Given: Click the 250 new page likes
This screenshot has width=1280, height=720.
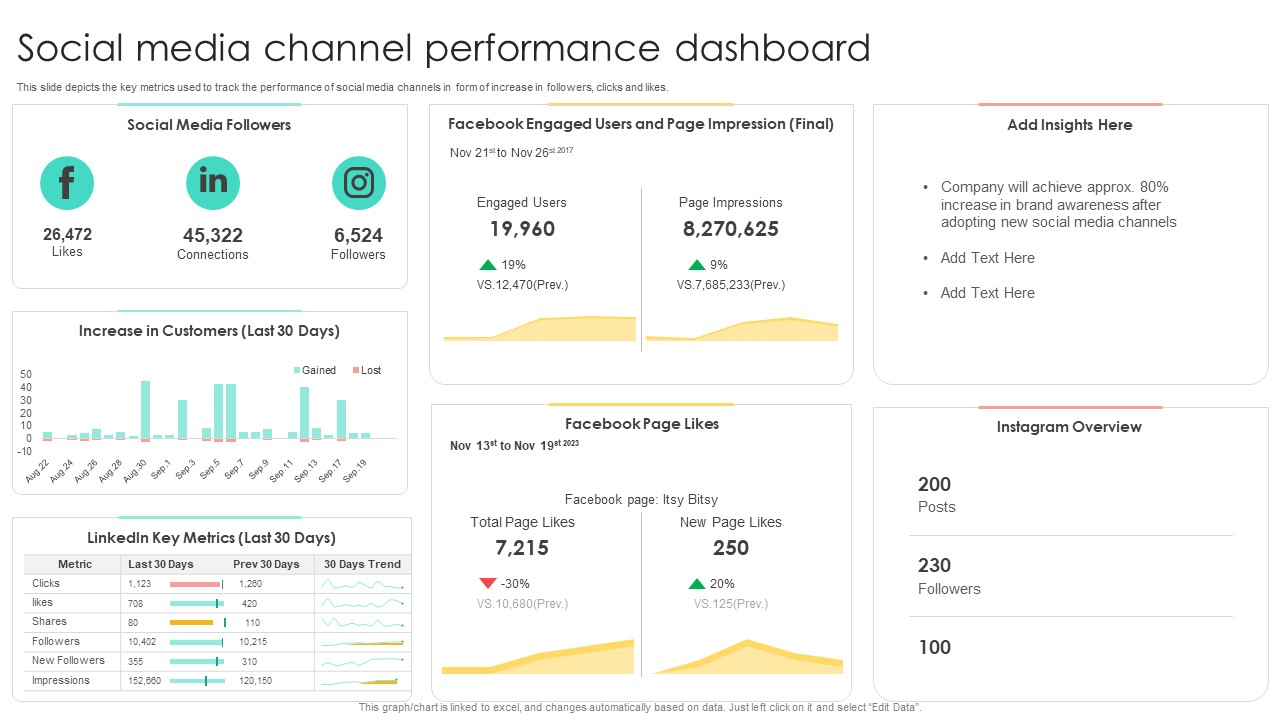Looking at the screenshot, I should click(x=731, y=548).
